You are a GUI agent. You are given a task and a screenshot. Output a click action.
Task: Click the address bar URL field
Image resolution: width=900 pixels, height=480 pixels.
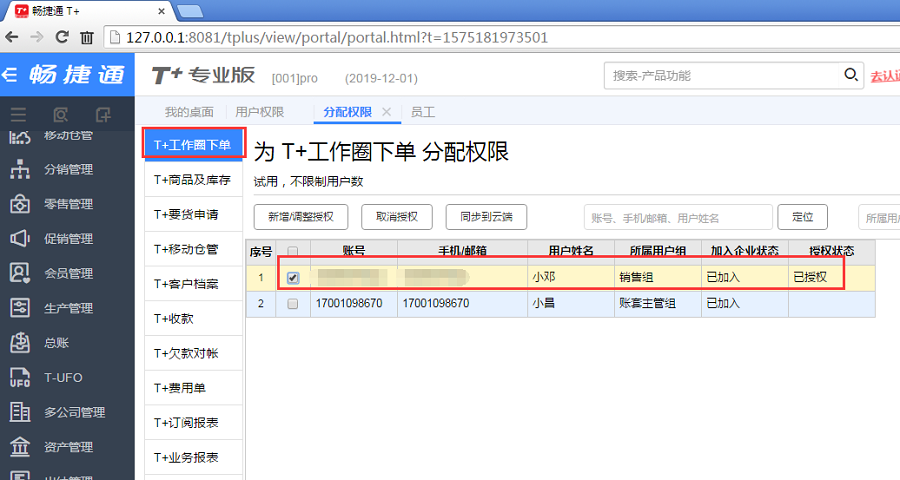(499, 38)
